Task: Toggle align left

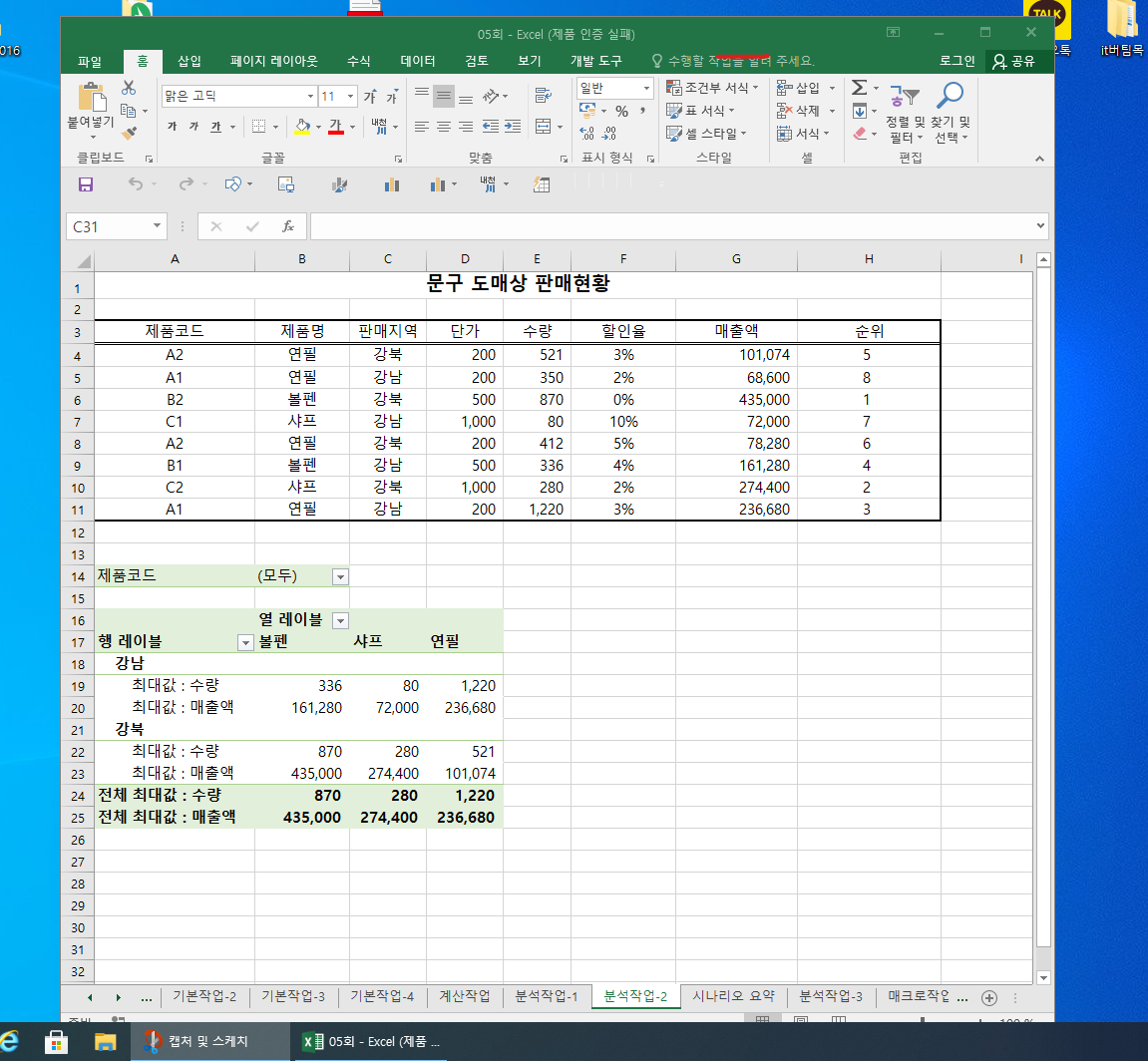Action: [x=422, y=127]
